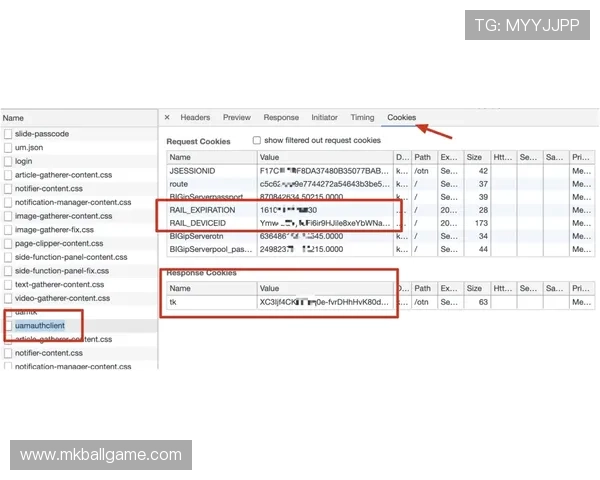The image size is (600, 480).
Task: Click /otn path in the tk row
Action: [421, 302]
